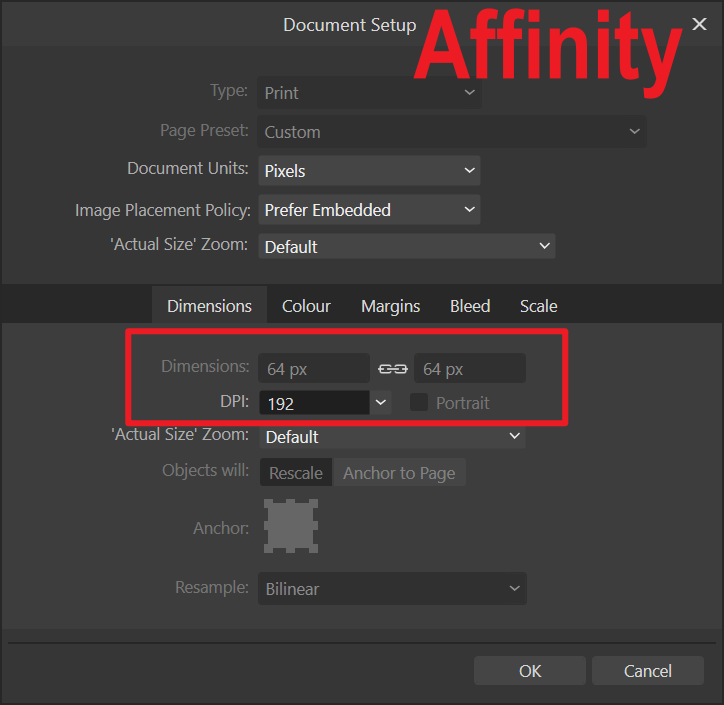
Task: Open the Type dropdown showing Print
Action: [369, 93]
